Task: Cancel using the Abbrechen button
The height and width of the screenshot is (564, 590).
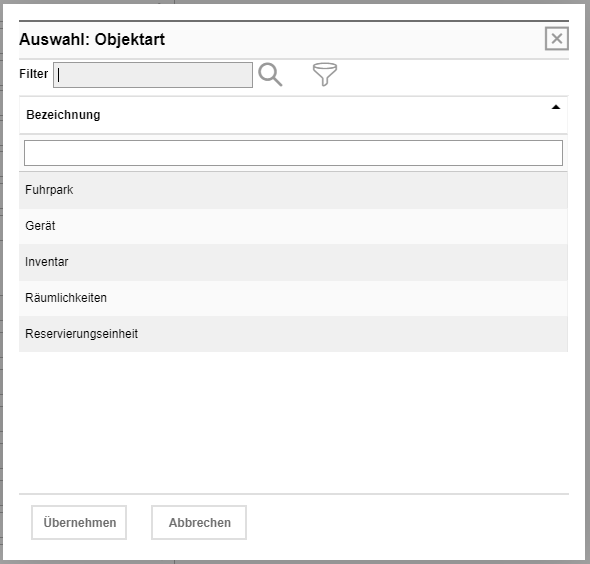Action: pos(199,523)
